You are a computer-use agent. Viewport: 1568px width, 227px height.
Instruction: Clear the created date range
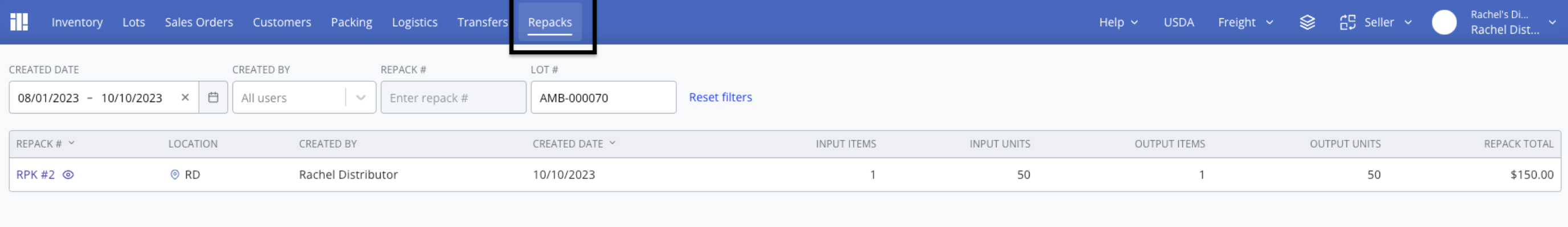(x=185, y=98)
